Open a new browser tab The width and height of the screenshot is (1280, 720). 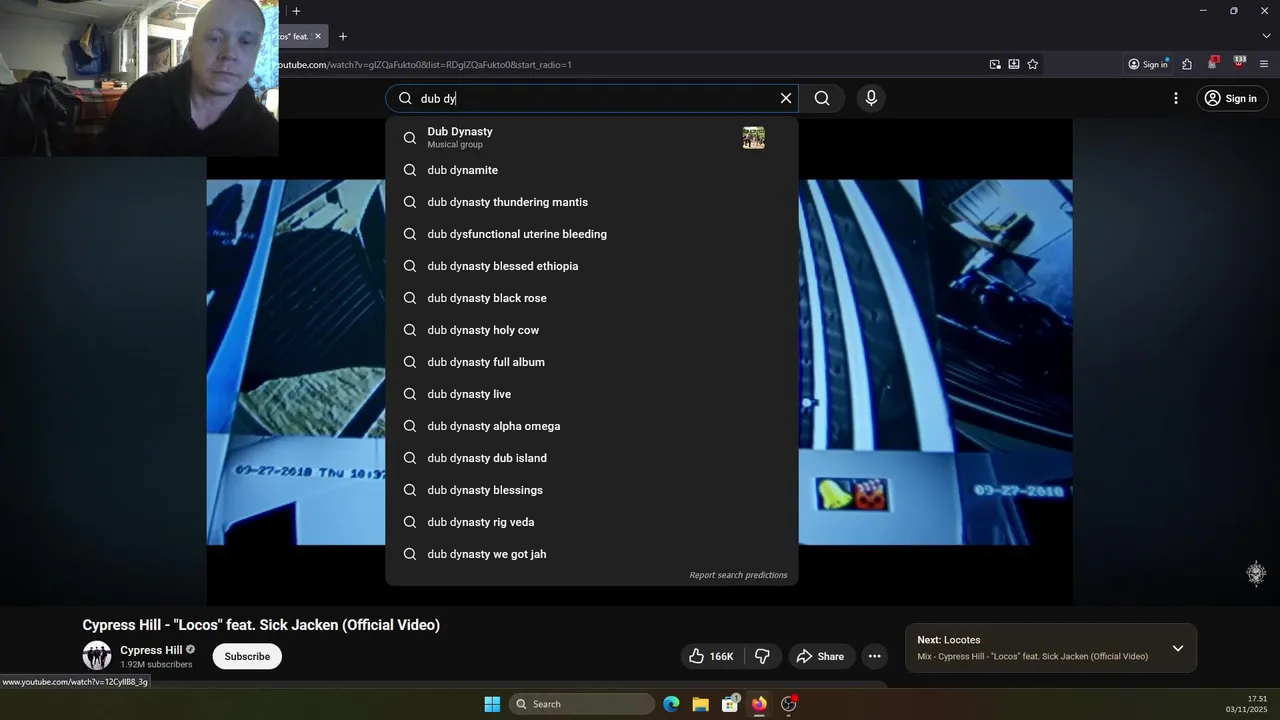pos(343,36)
